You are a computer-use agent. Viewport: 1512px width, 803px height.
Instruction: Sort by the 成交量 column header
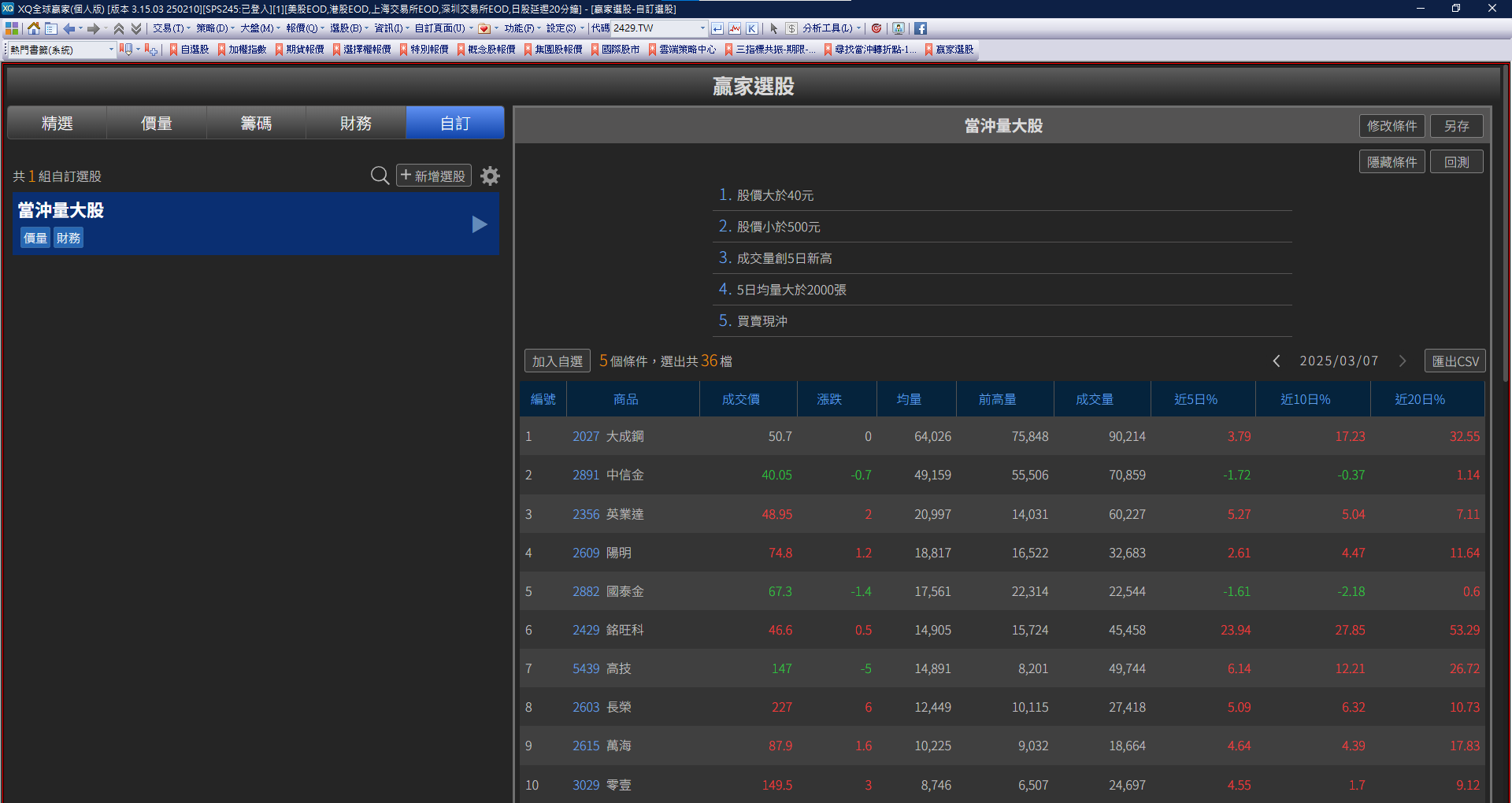coord(1094,399)
